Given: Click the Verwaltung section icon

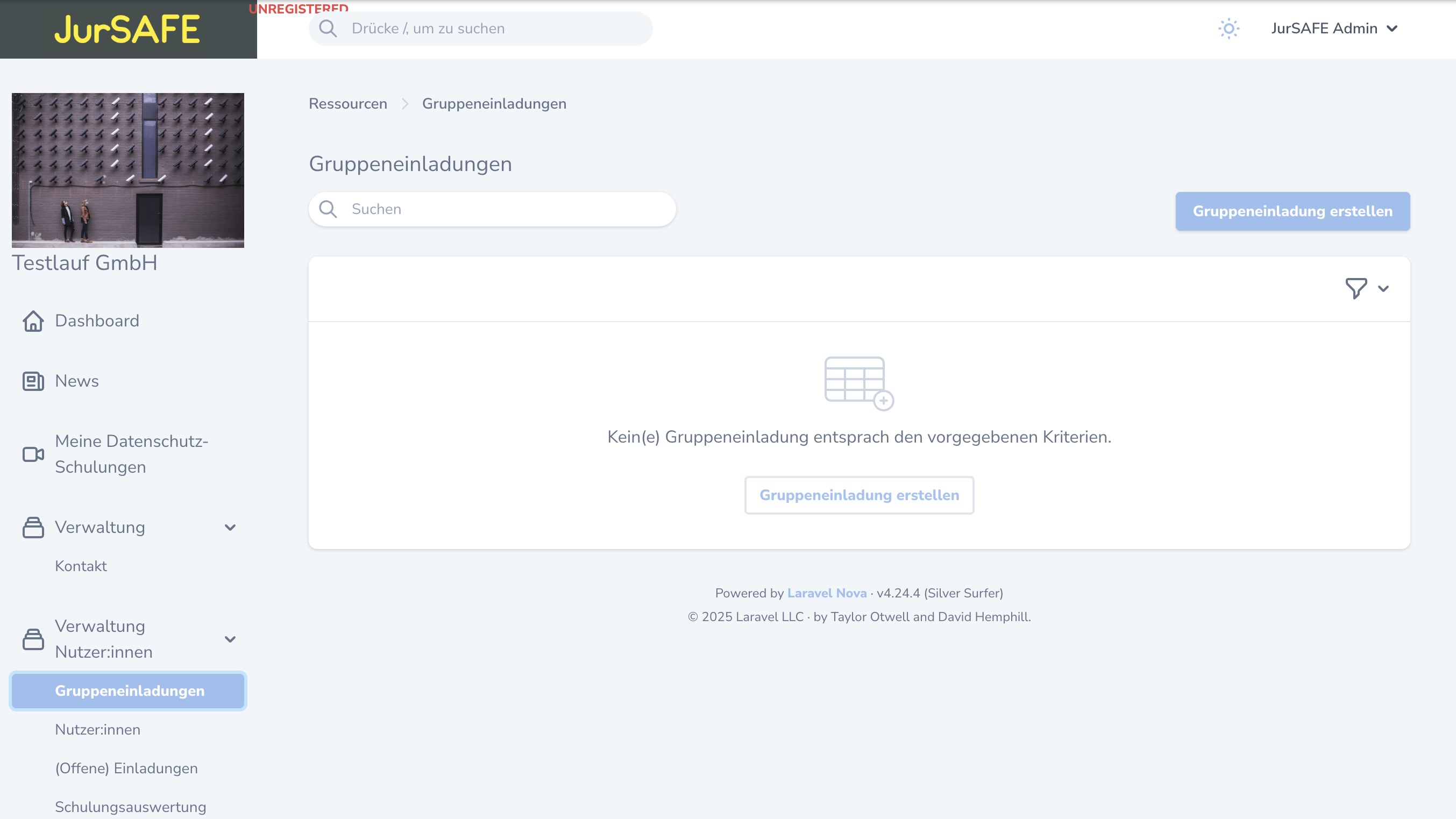Looking at the screenshot, I should (33, 528).
